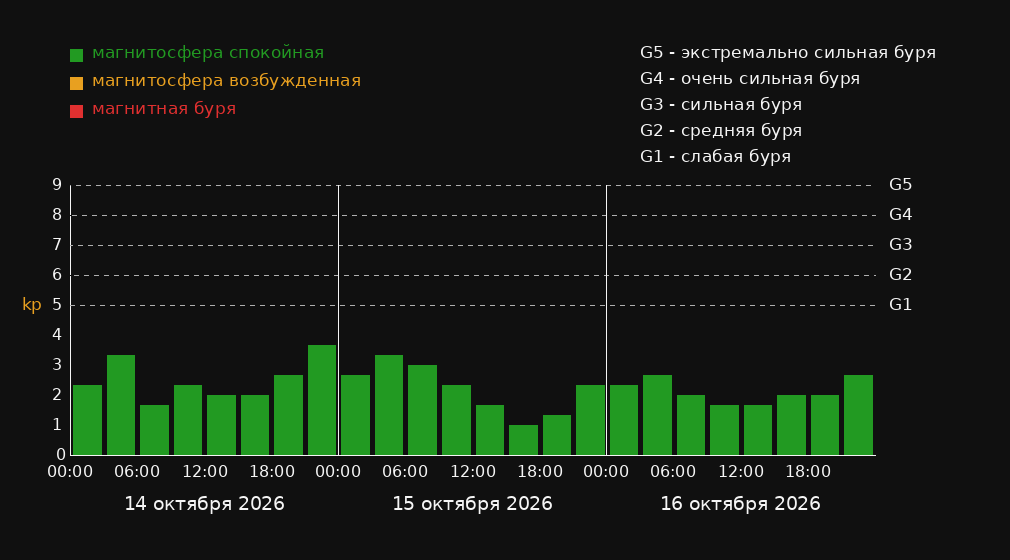The height and width of the screenshot is (560, 1010).
Task: Click the orange 'магнитосфера возбужденная' legend swatch
Action: click(x=76, y=83)
